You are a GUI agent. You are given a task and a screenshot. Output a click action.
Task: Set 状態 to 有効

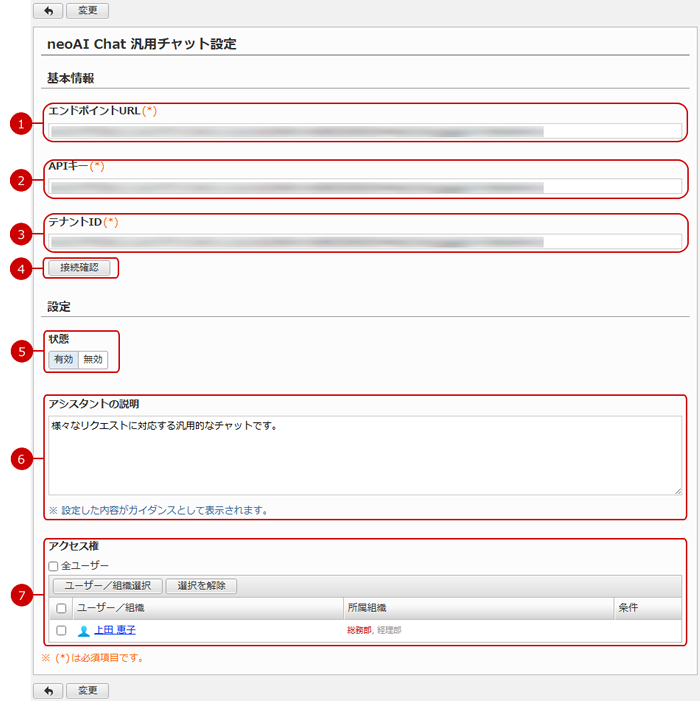[x=63, y=359]
